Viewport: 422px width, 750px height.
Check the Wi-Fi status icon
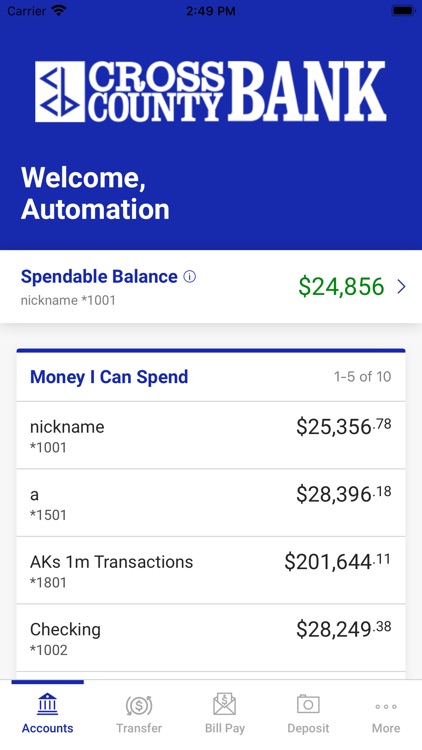point(59,11)
